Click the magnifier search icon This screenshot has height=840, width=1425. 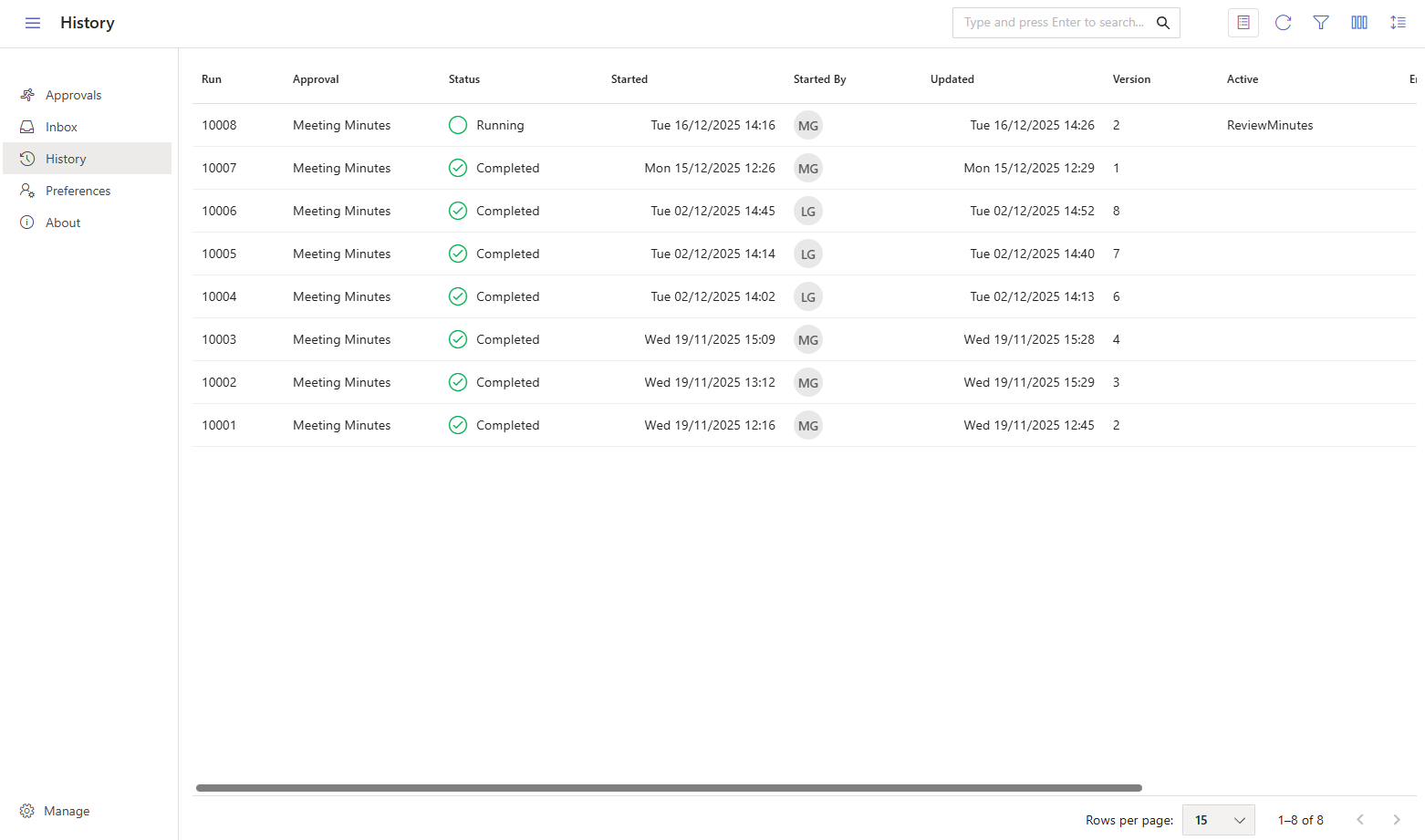coord(1163,23)
